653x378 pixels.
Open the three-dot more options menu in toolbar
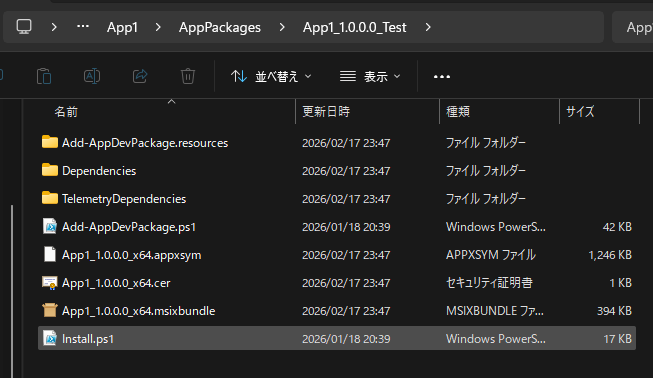coord(442,77)
